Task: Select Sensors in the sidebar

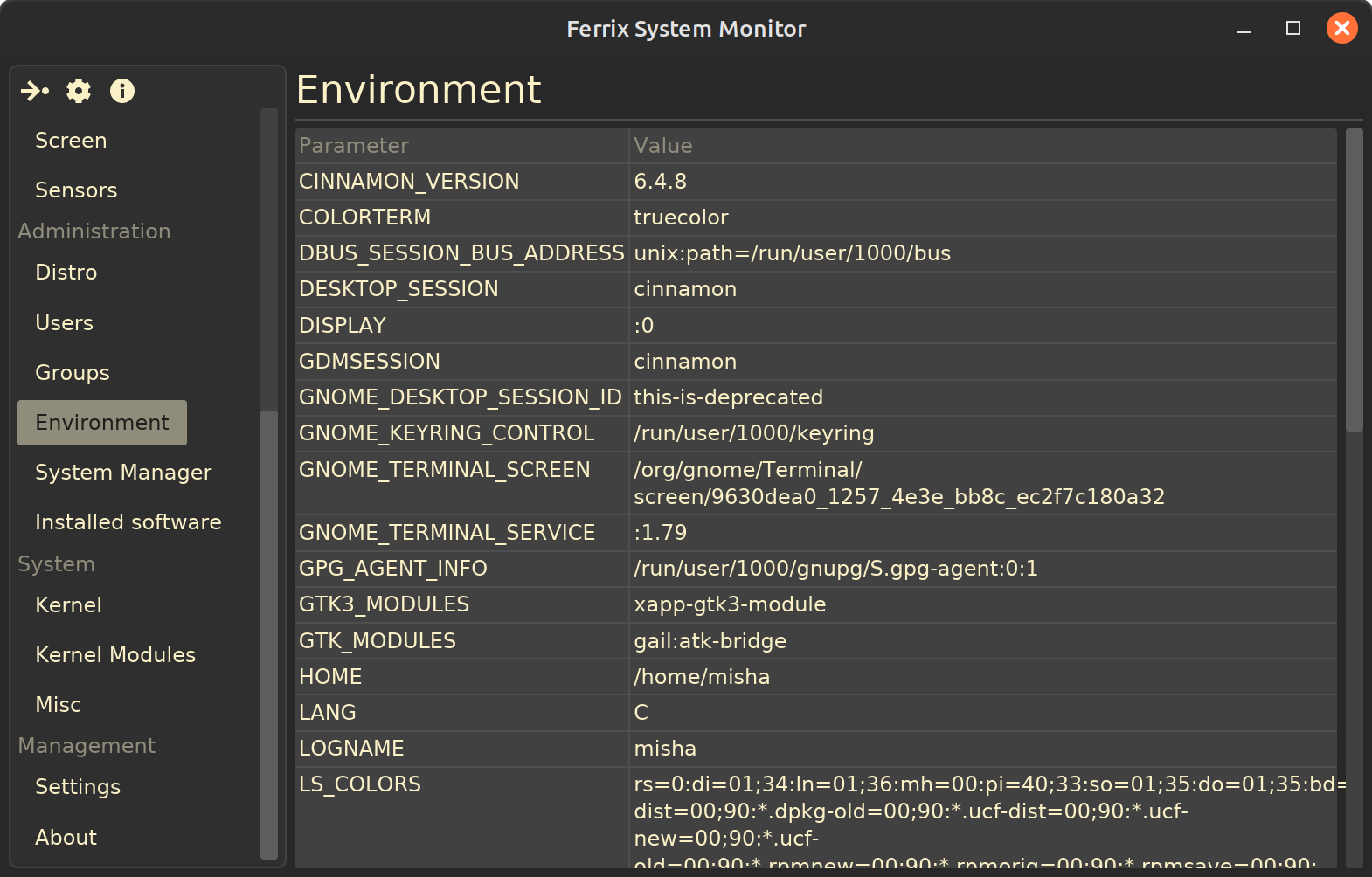Action: point(76,190)
